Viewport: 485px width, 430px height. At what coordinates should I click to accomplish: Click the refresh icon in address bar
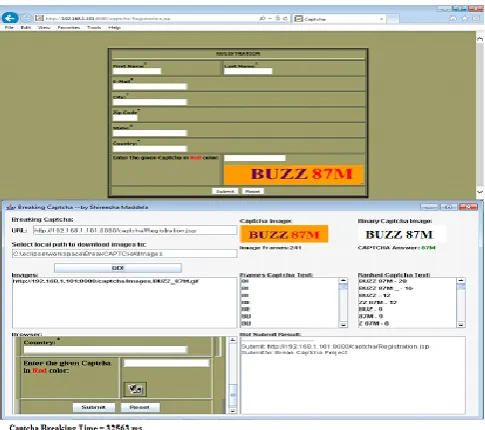[285, 18]
